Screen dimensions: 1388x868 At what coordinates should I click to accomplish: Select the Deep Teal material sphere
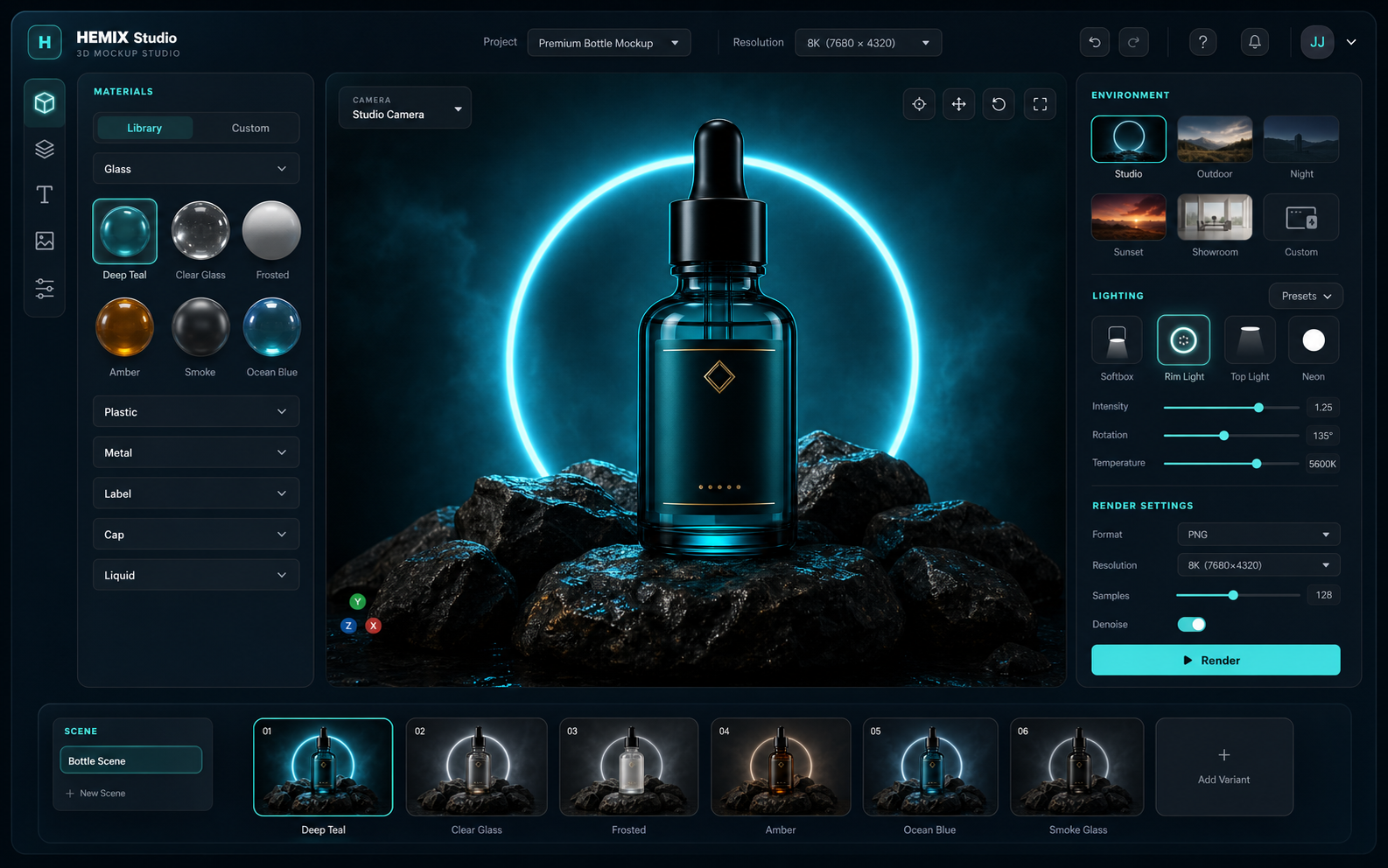pos(125,231)
